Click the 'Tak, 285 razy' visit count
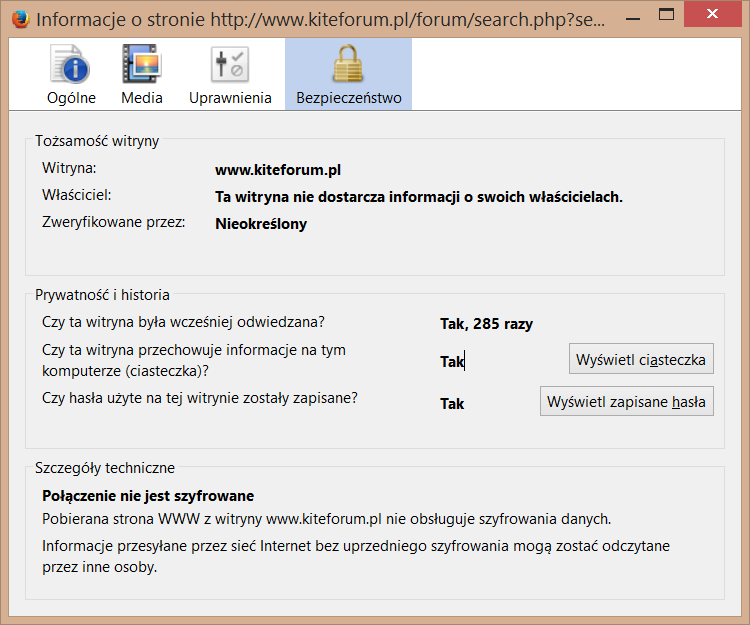This screenshot has width=750, height=625. [486, 324]
